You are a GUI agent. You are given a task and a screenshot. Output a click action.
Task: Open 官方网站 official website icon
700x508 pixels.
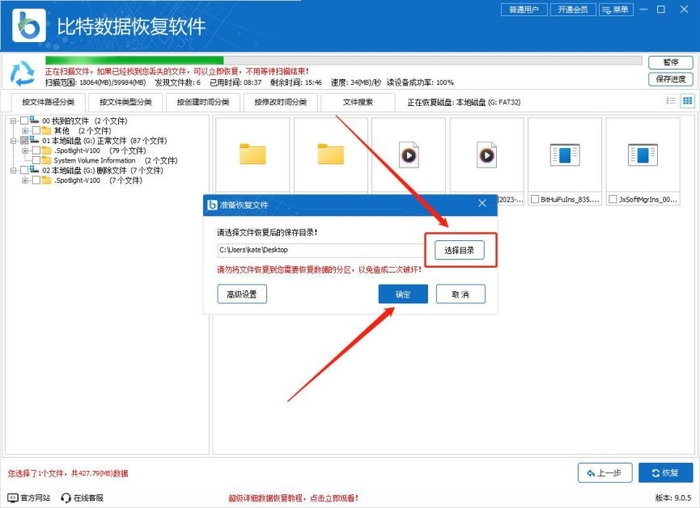pos(12,497)
